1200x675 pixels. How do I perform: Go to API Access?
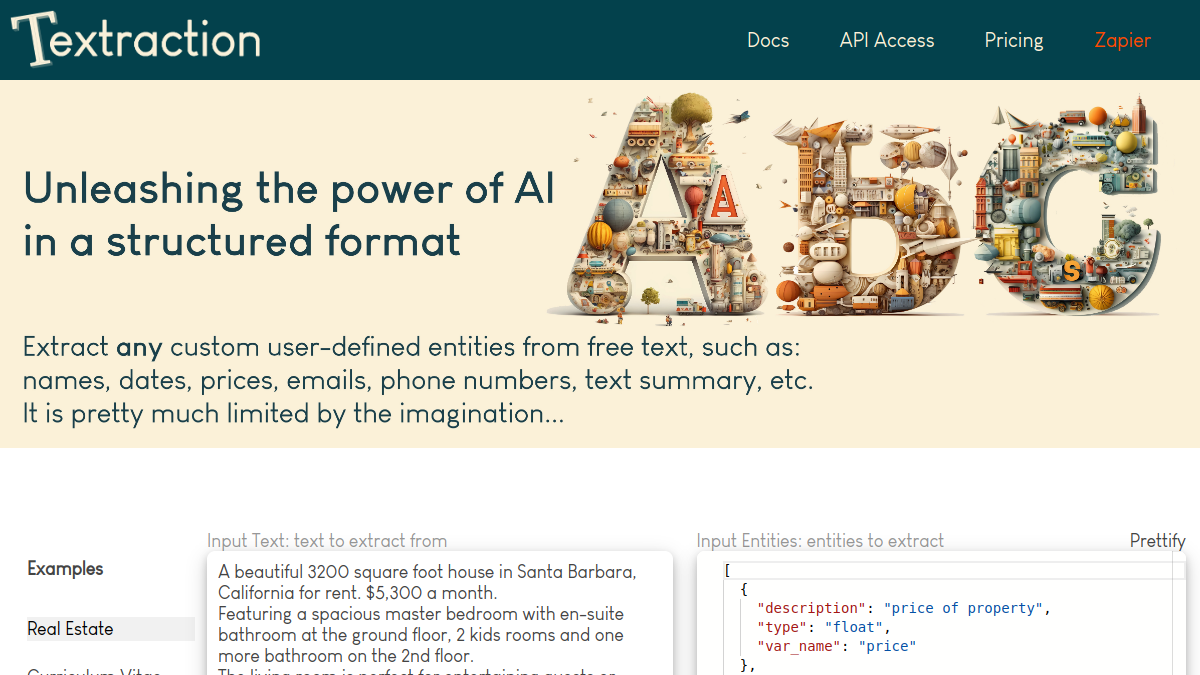coord(887,40)
